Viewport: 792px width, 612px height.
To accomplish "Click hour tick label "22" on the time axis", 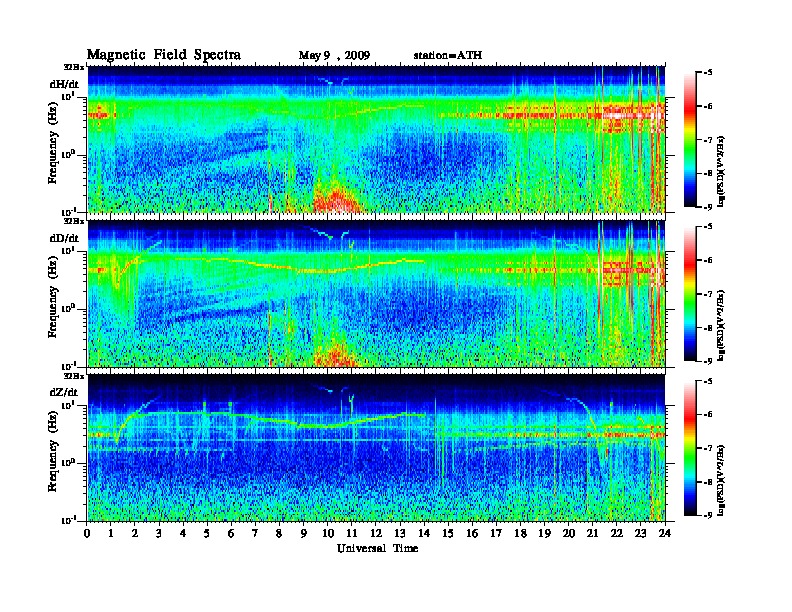I will tap(617, 533).
